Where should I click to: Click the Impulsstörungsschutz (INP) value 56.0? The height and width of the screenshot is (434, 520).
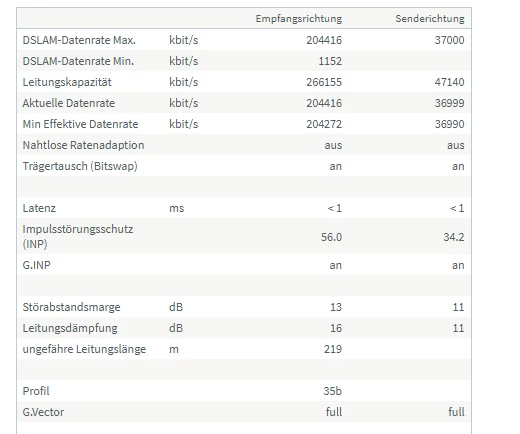click(x=331, y=237)
